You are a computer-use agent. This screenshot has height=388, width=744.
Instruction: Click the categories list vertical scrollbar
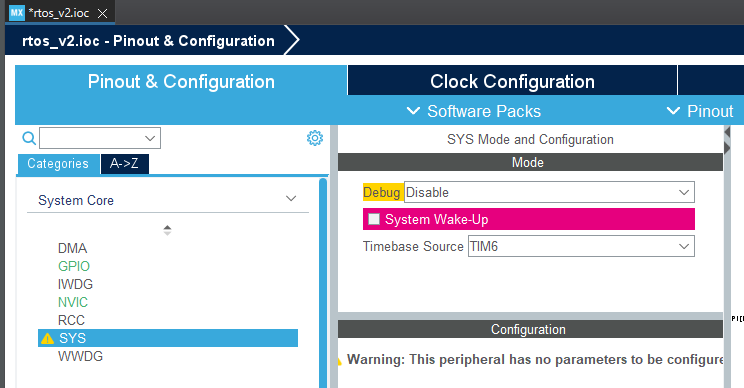pyautogui.click(x=323, y=283)
